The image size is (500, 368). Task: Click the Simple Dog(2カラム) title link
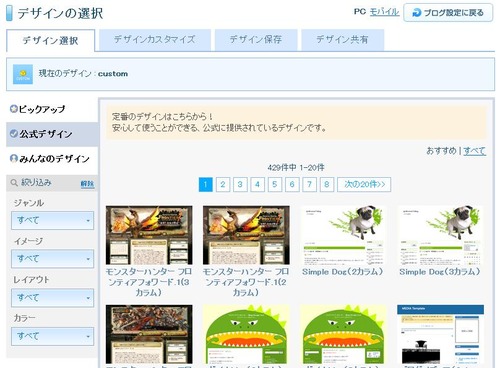point(342,272)
